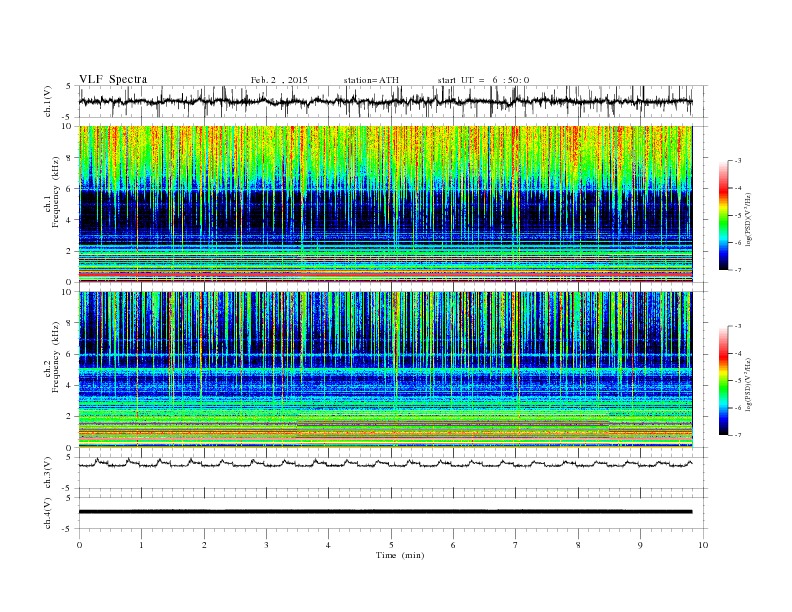Click the ch.4 flat black trace
The height and width of the screenshot is (612, 792).
(x=385, y=512)
